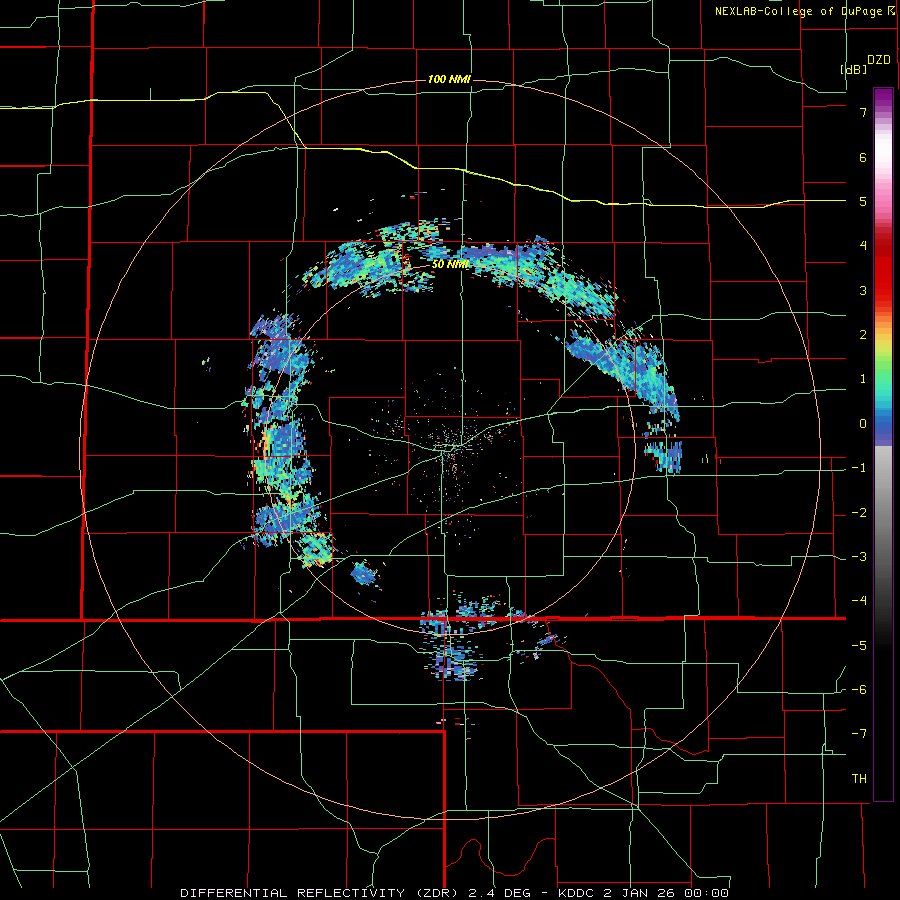Select the positive 3 value on the scale
Viewport: 900px width, 900px height.
pyautogui.click(x=863, y=290)
